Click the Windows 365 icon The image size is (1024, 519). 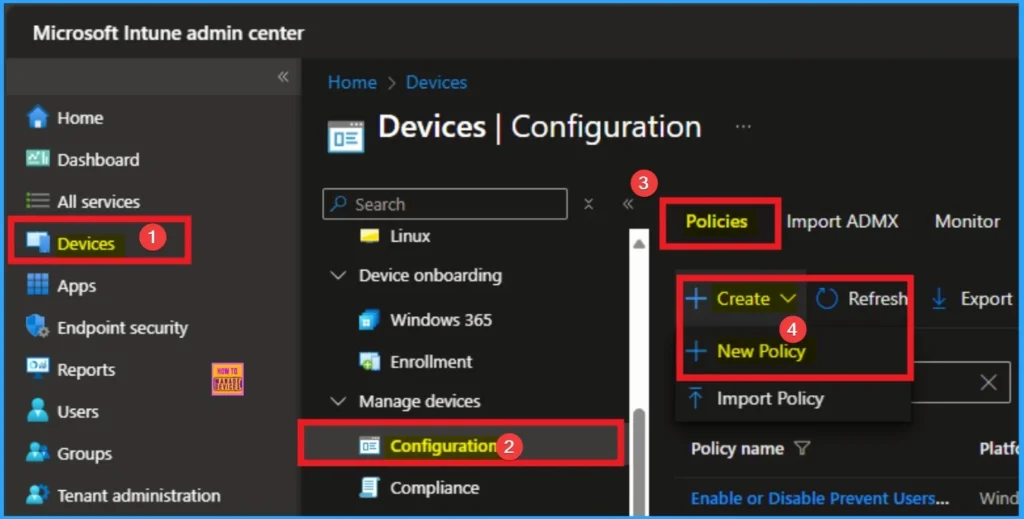[369, 320]
